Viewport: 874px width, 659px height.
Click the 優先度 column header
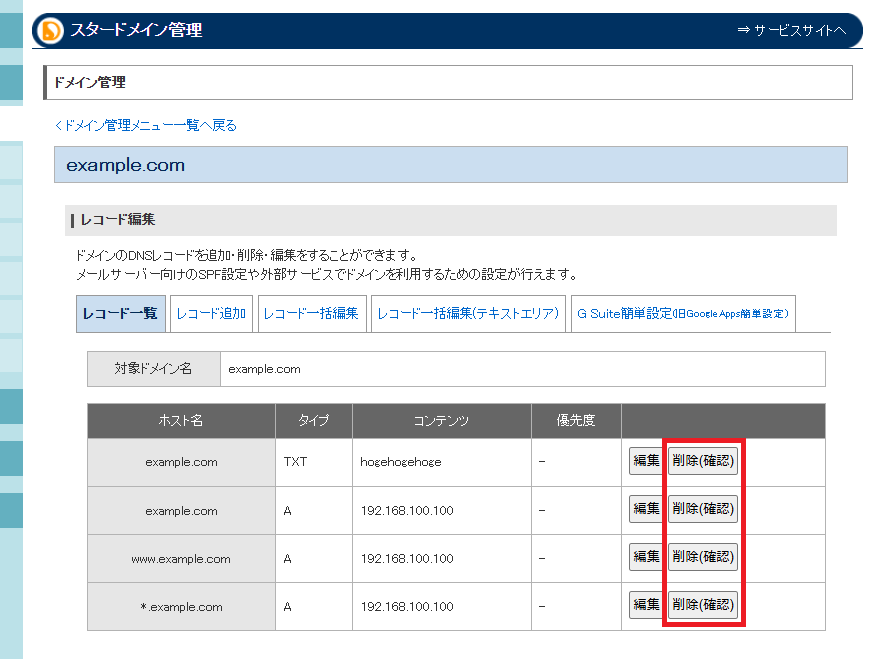coord(576,420)
